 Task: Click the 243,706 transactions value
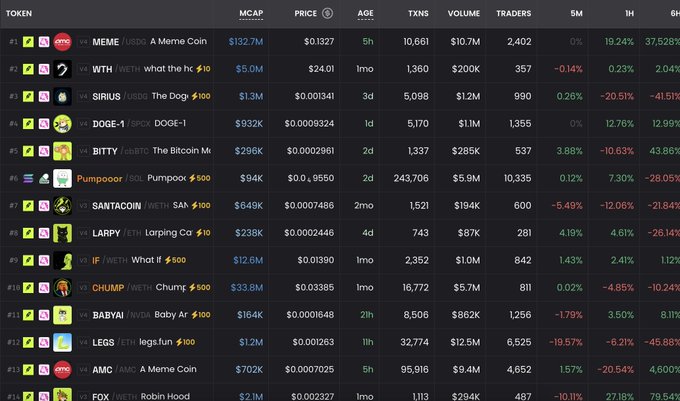tap(411, 178)
